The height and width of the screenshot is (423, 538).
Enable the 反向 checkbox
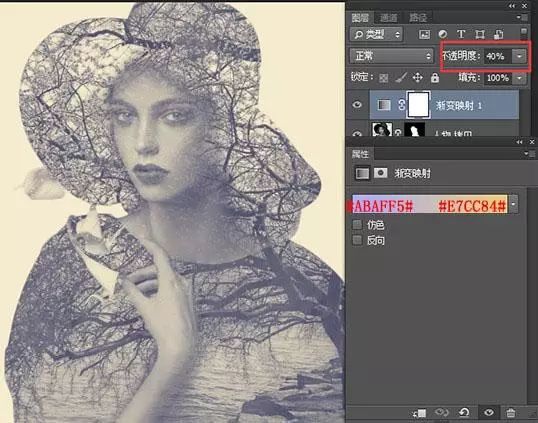click(357, 240)
